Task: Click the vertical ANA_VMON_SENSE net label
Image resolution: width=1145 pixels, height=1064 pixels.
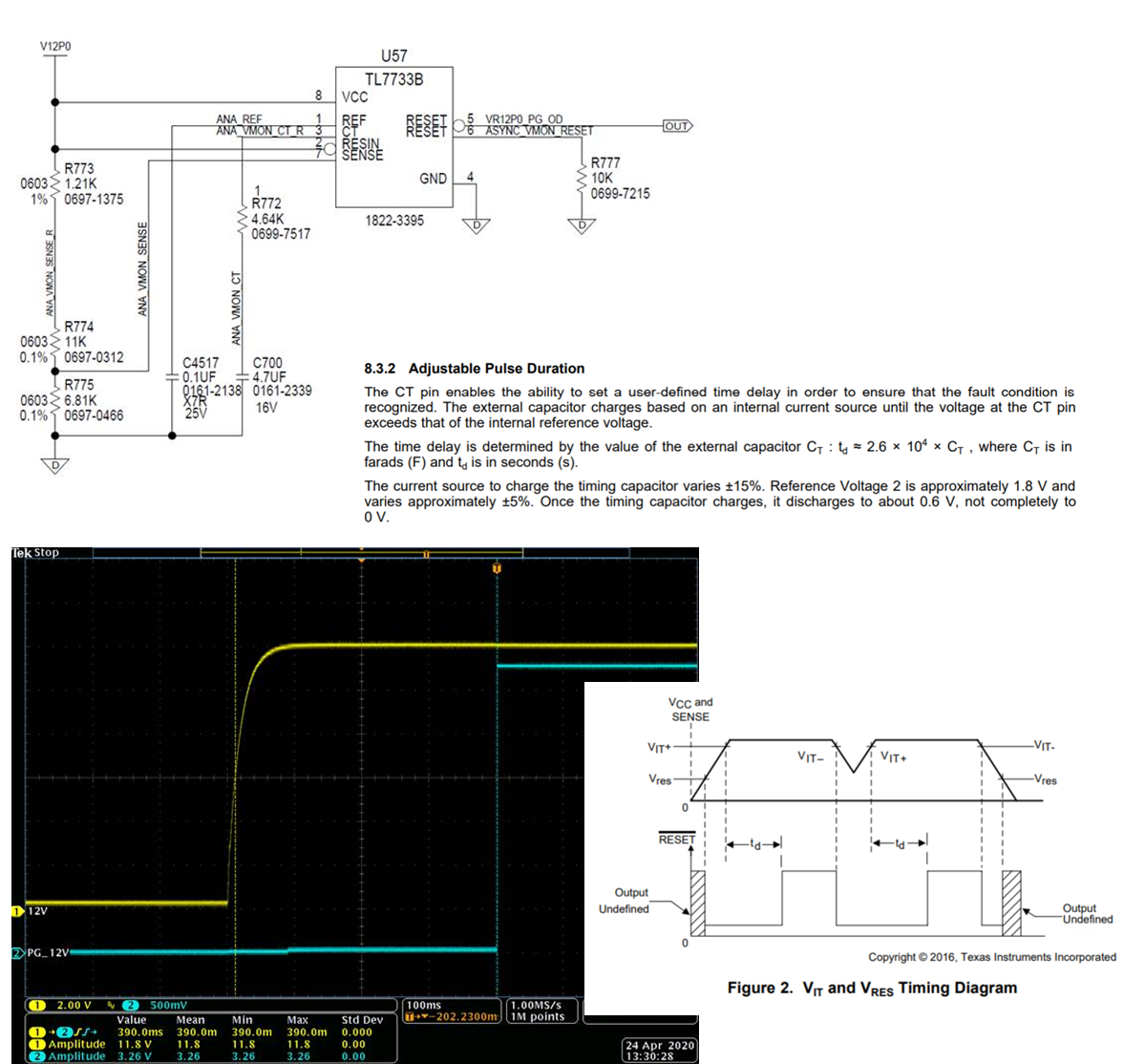Action: click(142, 269)
